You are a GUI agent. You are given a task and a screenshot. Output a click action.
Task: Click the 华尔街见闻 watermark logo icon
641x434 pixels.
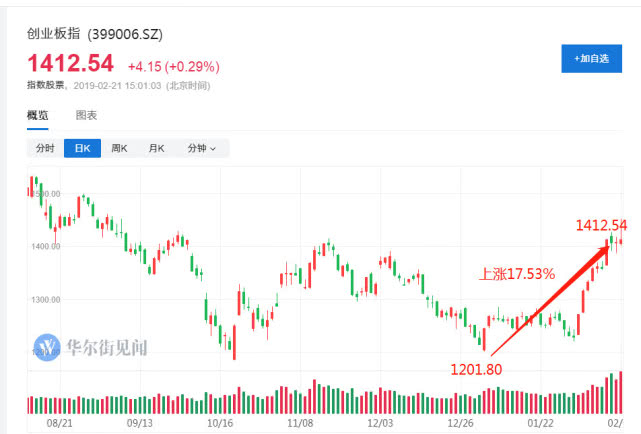[x=48, y=347]
